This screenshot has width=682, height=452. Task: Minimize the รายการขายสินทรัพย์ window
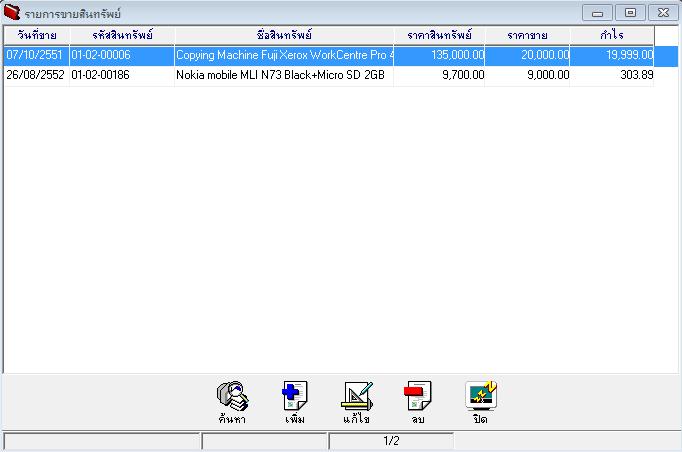[598, 13]
